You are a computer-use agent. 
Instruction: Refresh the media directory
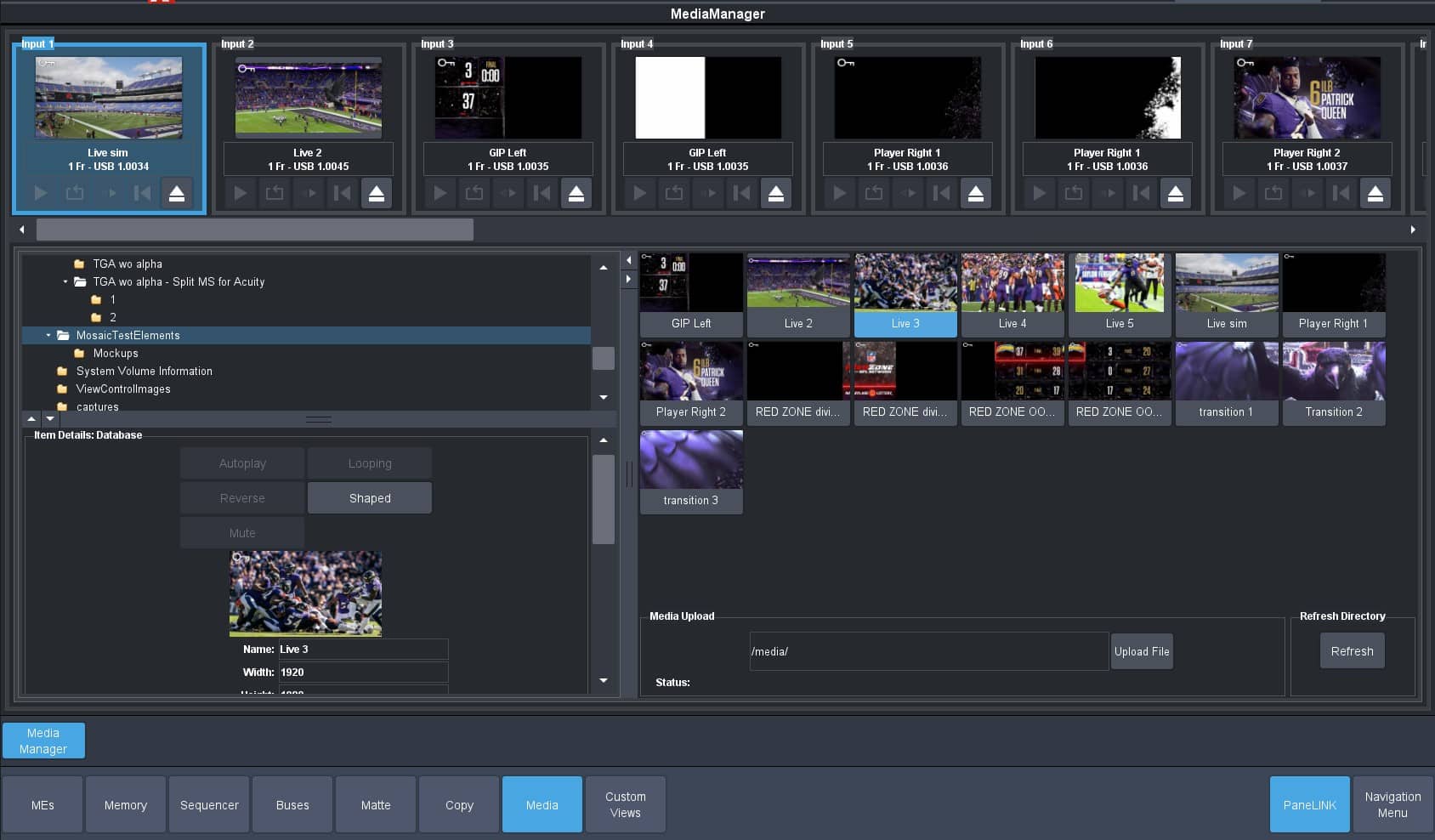pos(1352,651)
